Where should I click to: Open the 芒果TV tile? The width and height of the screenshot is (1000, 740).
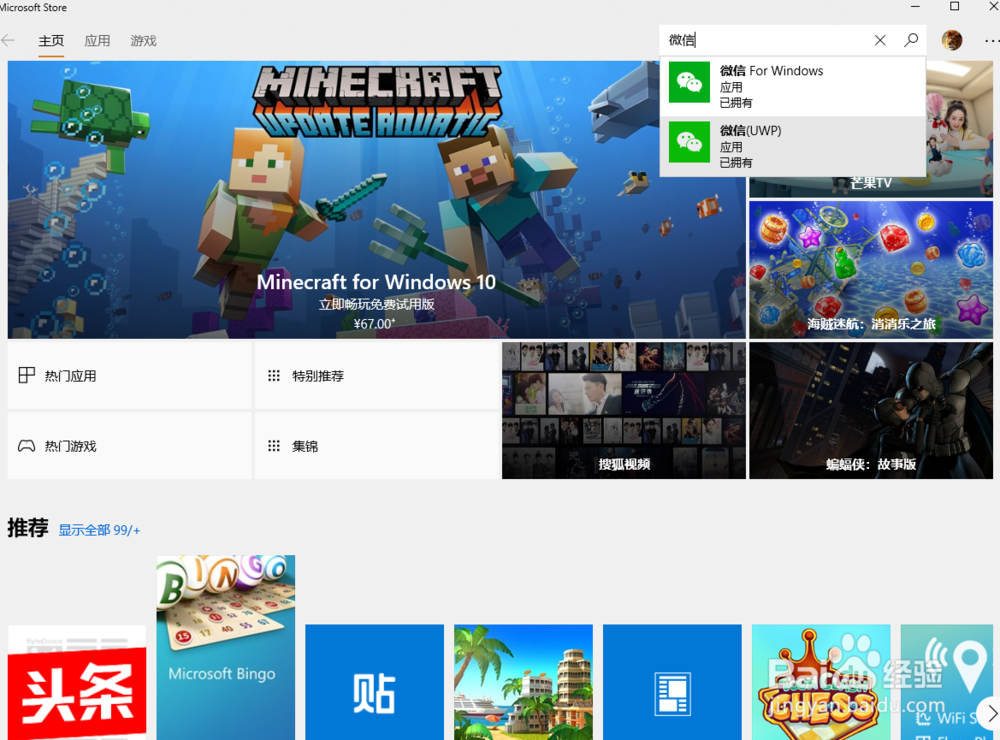click(x=871, y=184)
